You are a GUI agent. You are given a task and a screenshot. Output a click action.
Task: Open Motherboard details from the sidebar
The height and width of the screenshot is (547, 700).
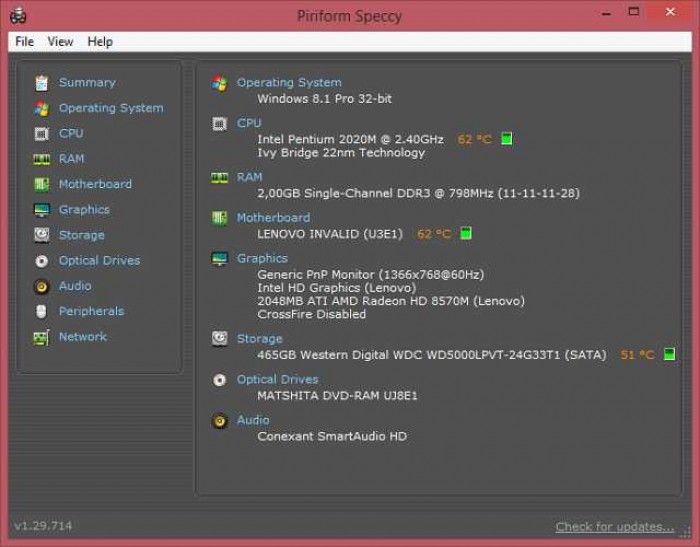pyautogui.click(x=95, y=184)
